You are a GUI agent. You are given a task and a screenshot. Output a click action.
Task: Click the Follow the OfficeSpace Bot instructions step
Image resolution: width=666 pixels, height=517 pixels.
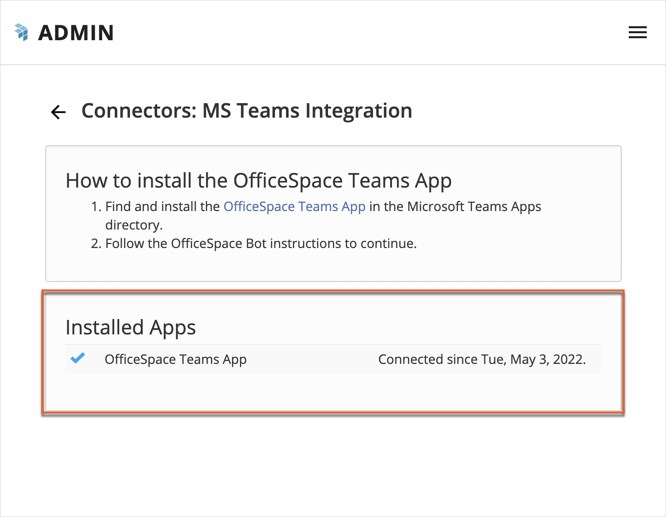261,243
